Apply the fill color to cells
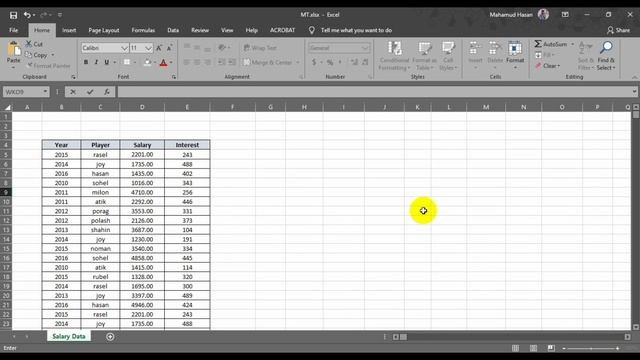This screenshot has width=640, height=360. click(147, 62)
